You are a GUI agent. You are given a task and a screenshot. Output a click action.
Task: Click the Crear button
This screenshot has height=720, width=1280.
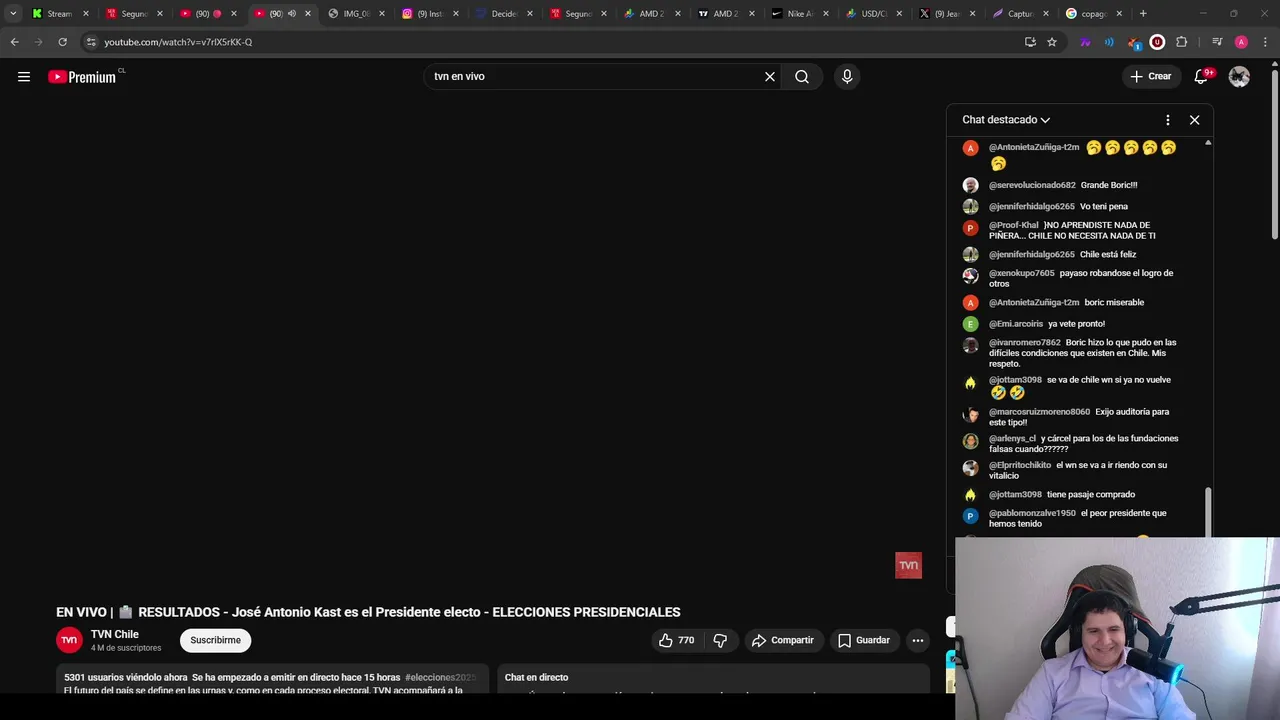click(x=1150, y=77)
